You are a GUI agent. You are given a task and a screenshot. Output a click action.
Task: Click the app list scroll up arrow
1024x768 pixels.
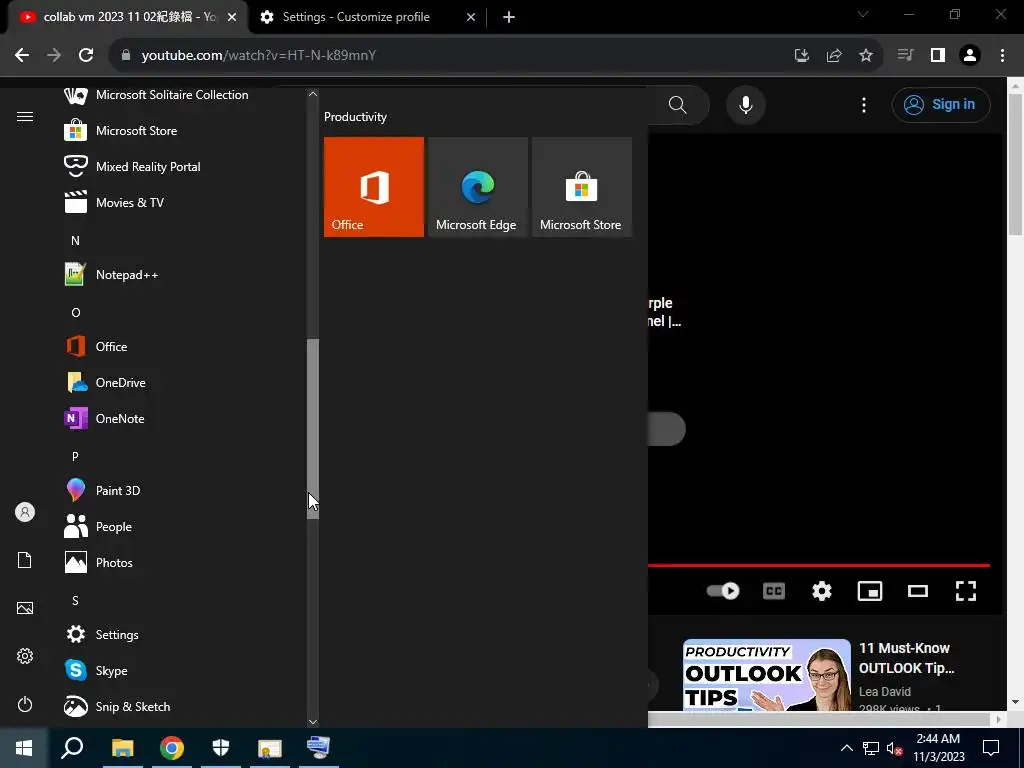pos(313,94)
